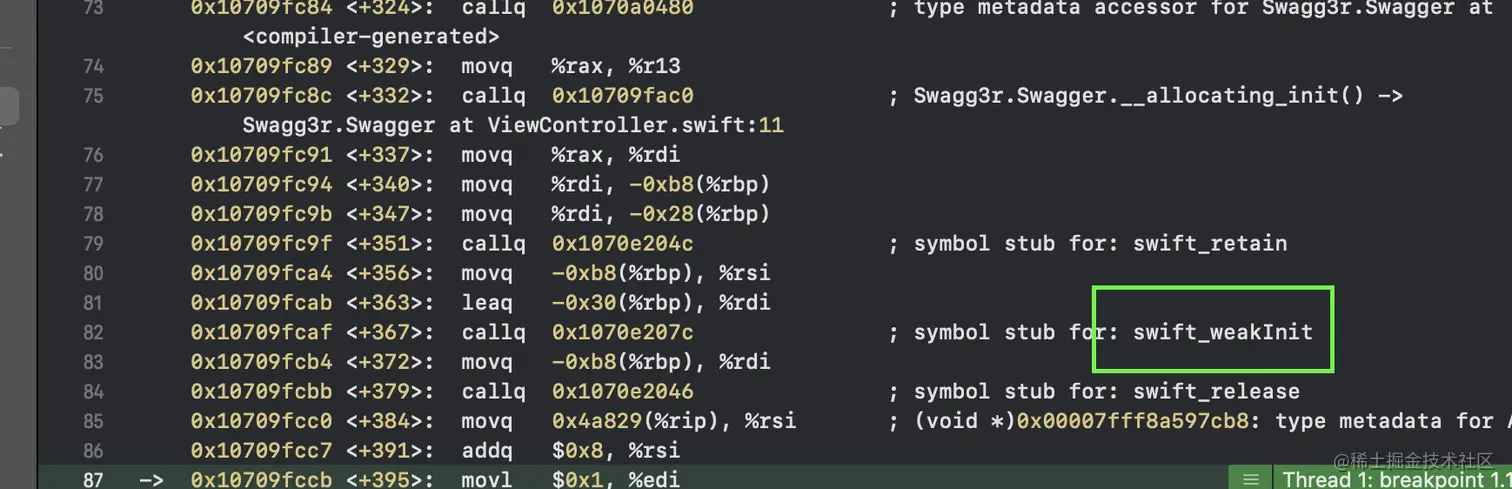This screenshot has width=1512, height=489.
Task: Click line number 84 in the gutter
Action: tap(93, 391)
